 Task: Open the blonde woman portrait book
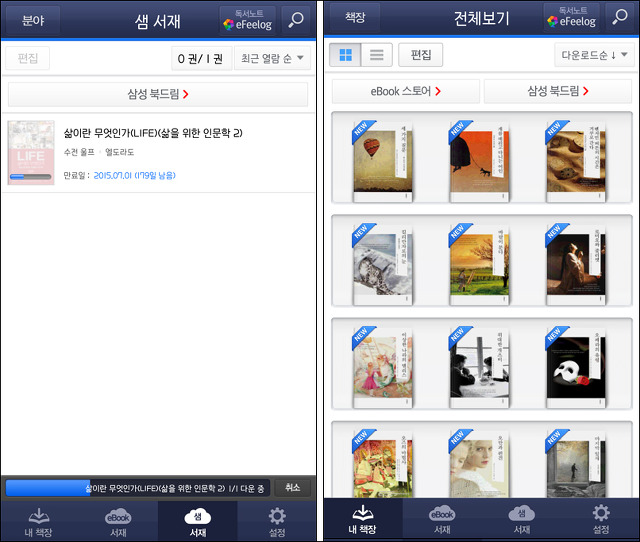click(479, 463)
